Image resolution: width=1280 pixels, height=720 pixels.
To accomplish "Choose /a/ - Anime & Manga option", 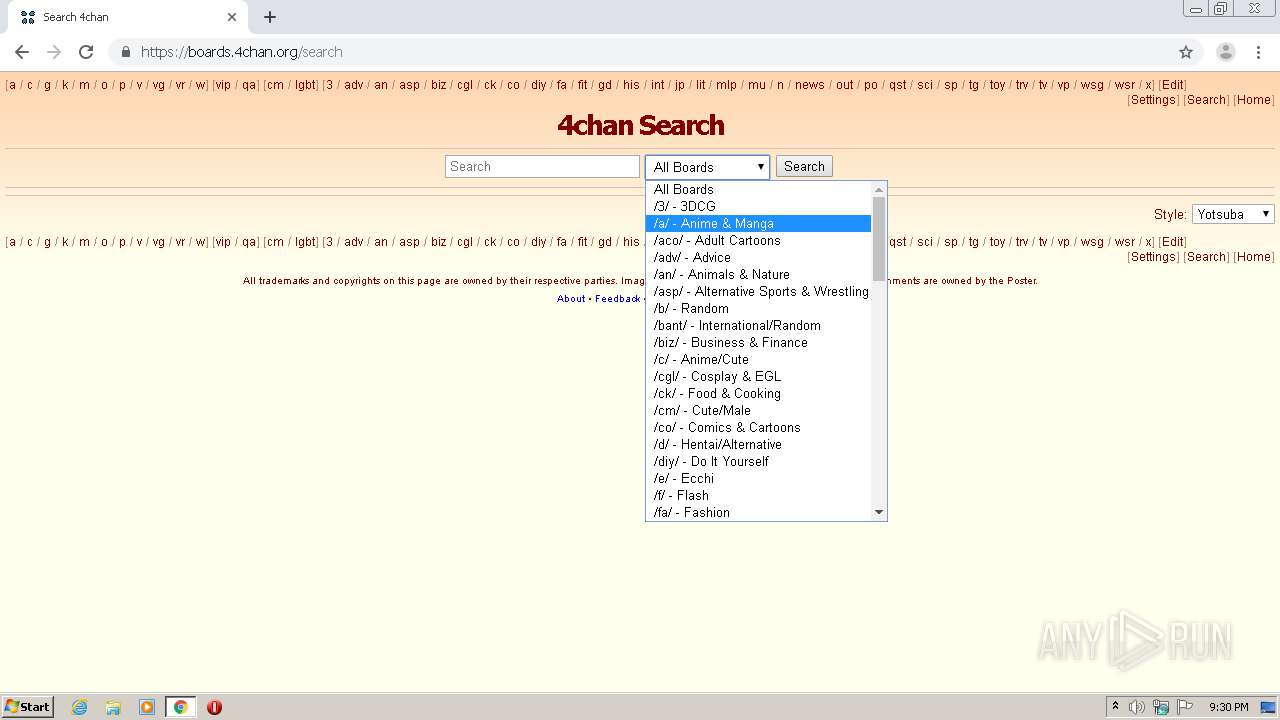I will tap(758, 223).
